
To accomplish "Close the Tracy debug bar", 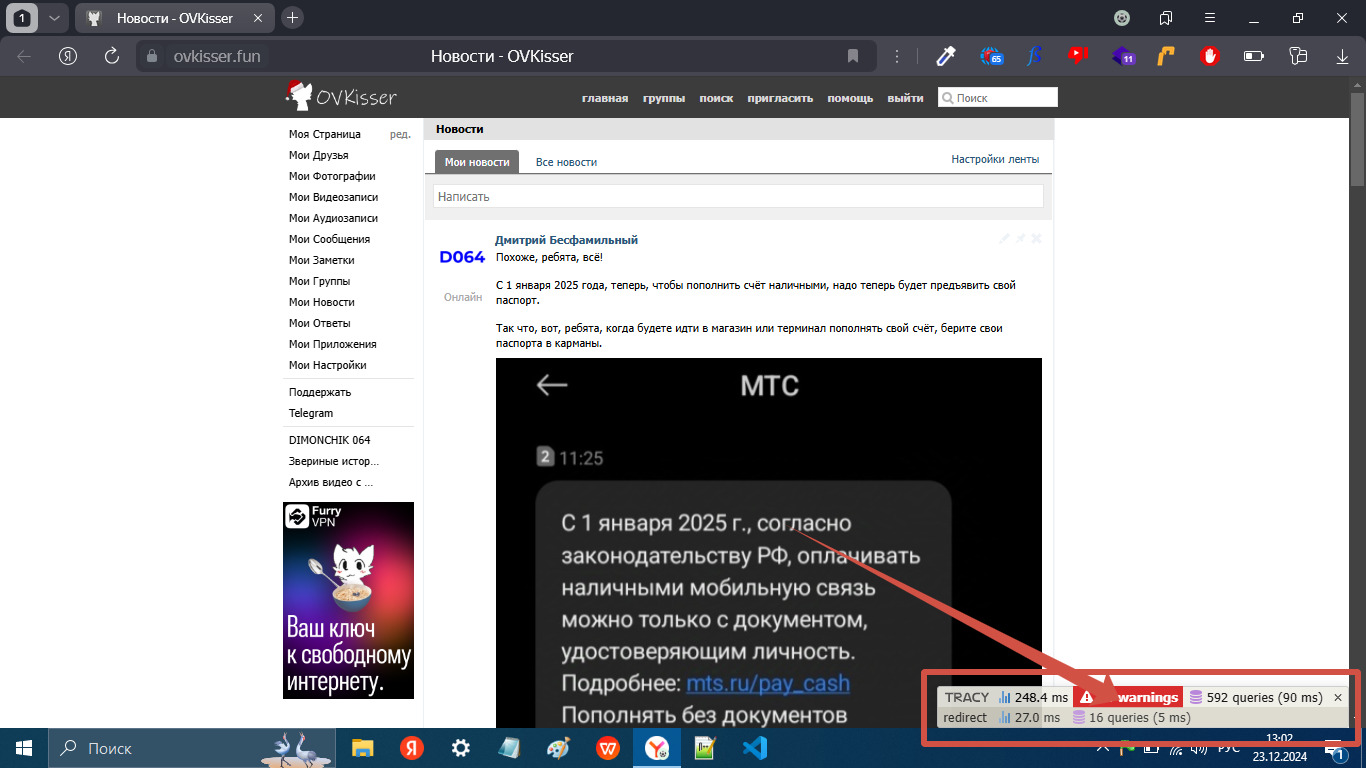I will [x=1338, y=697].
